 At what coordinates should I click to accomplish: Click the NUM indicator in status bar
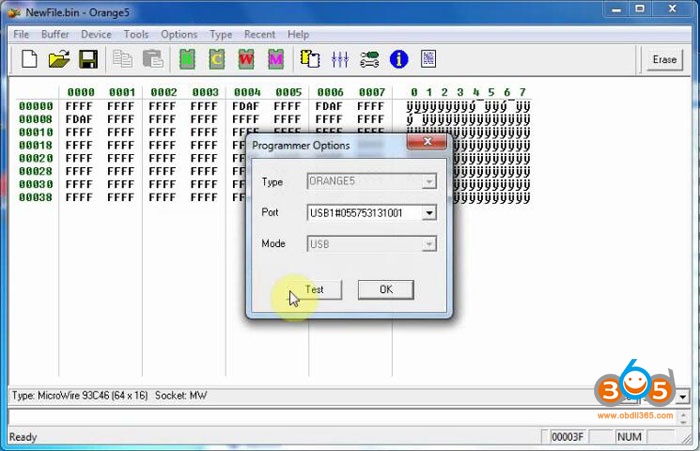[629, 437]
